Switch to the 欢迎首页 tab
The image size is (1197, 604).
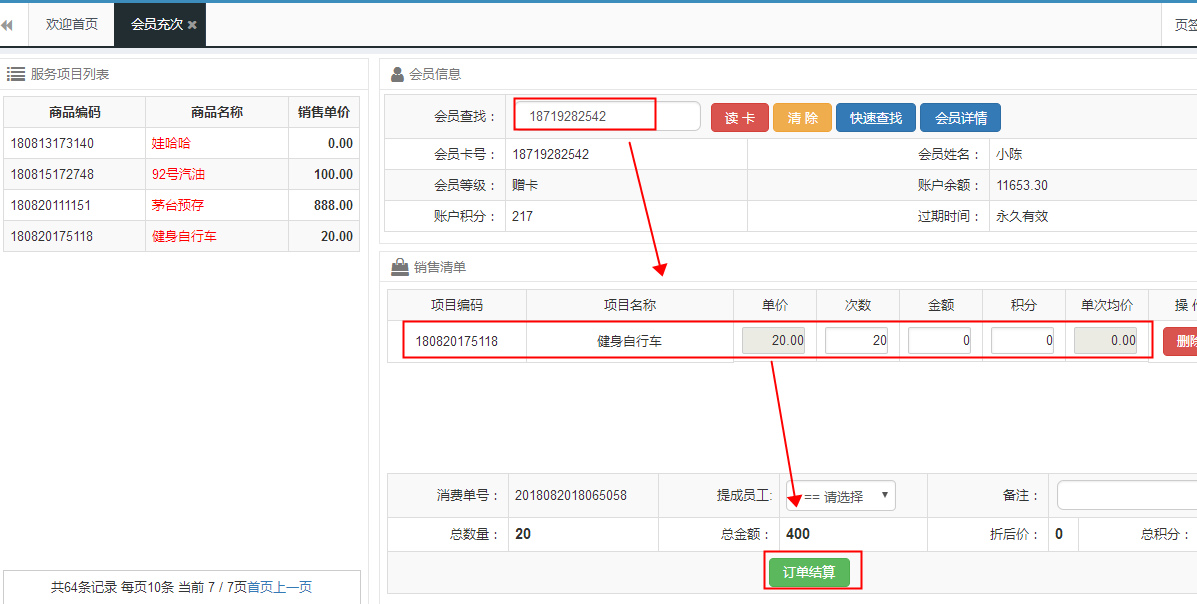72,25
